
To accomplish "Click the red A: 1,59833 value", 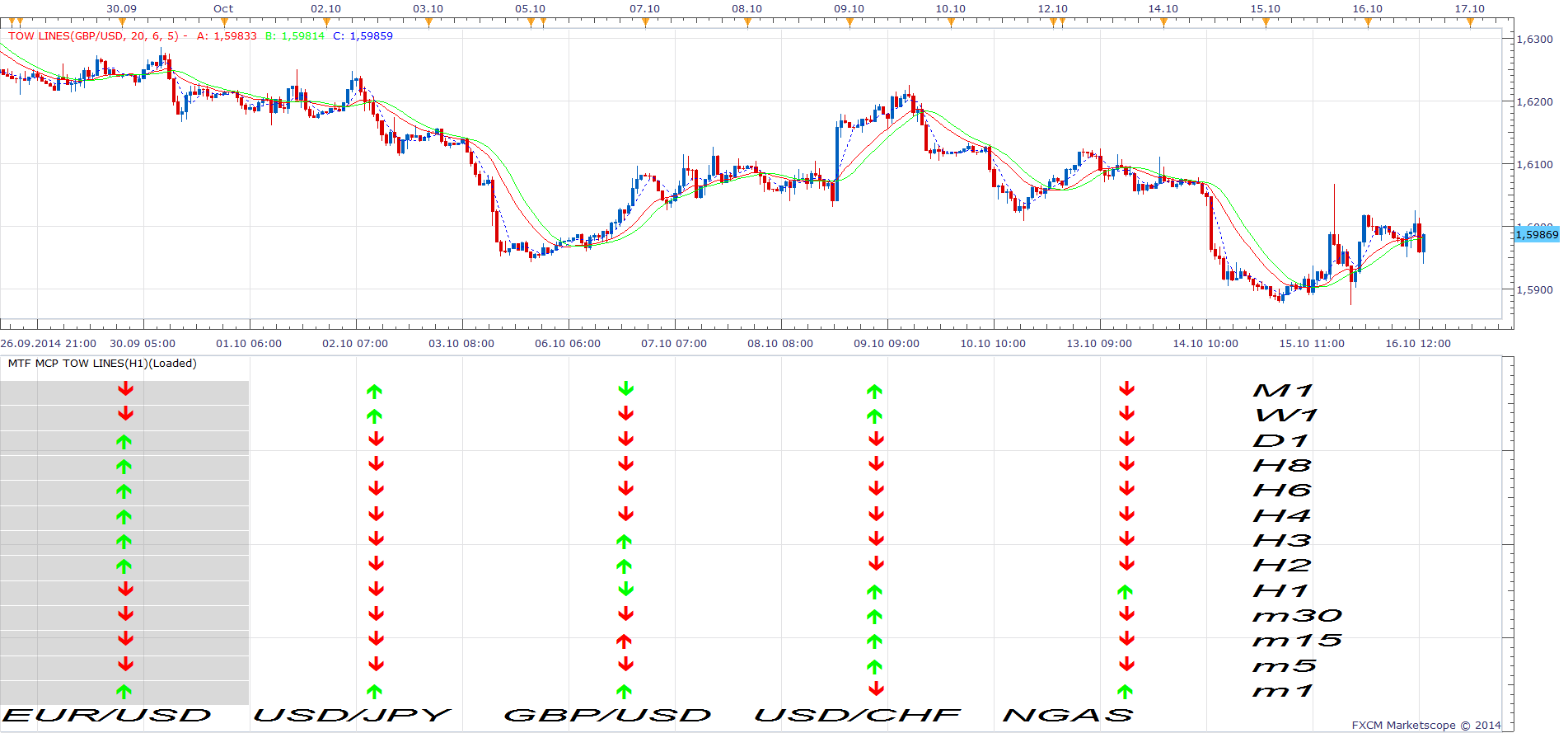I will 227,36.
